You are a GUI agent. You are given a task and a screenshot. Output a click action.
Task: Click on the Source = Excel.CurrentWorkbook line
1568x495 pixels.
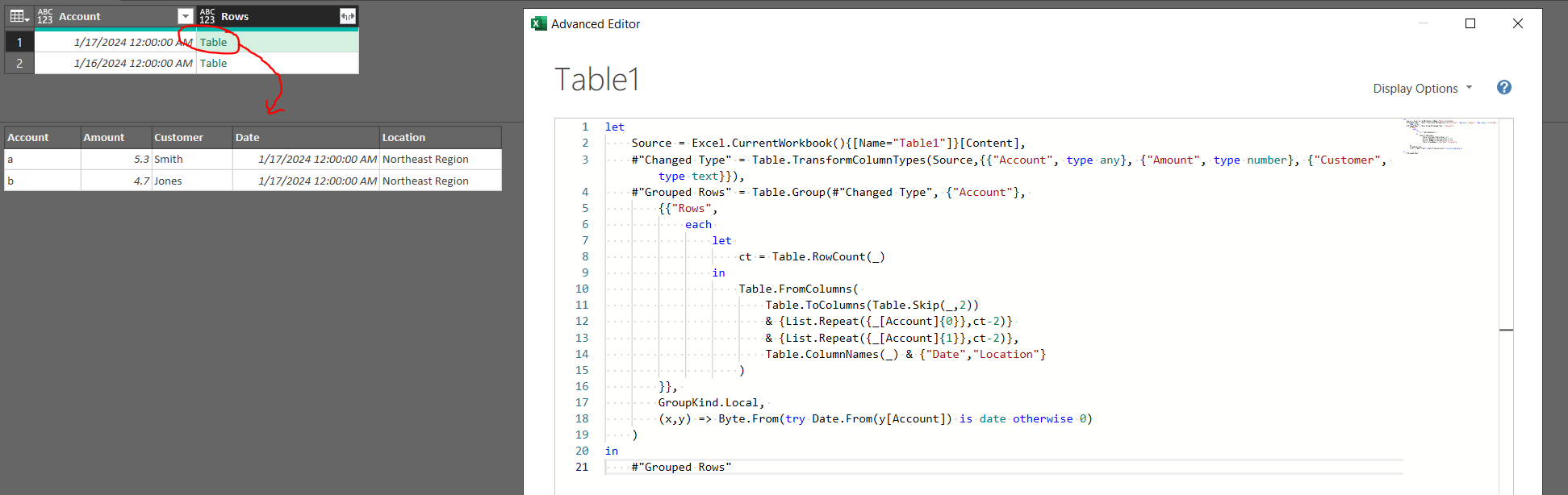829,143
